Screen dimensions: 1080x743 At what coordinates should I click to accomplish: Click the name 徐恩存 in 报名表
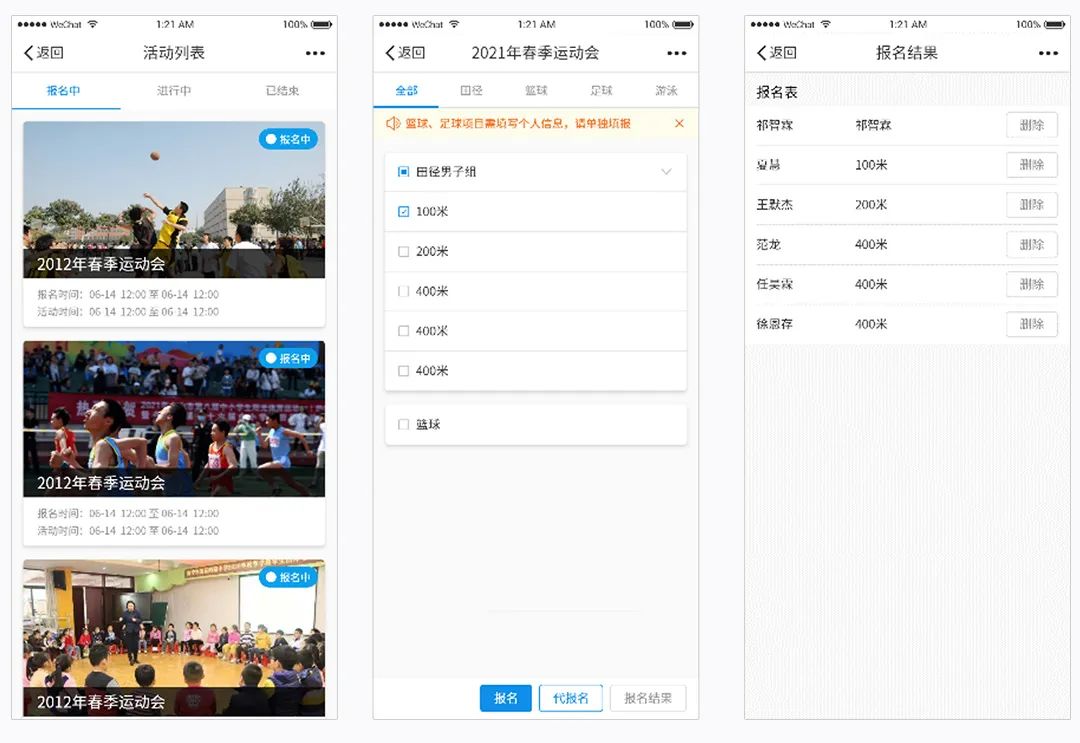[x=775, y=324]
